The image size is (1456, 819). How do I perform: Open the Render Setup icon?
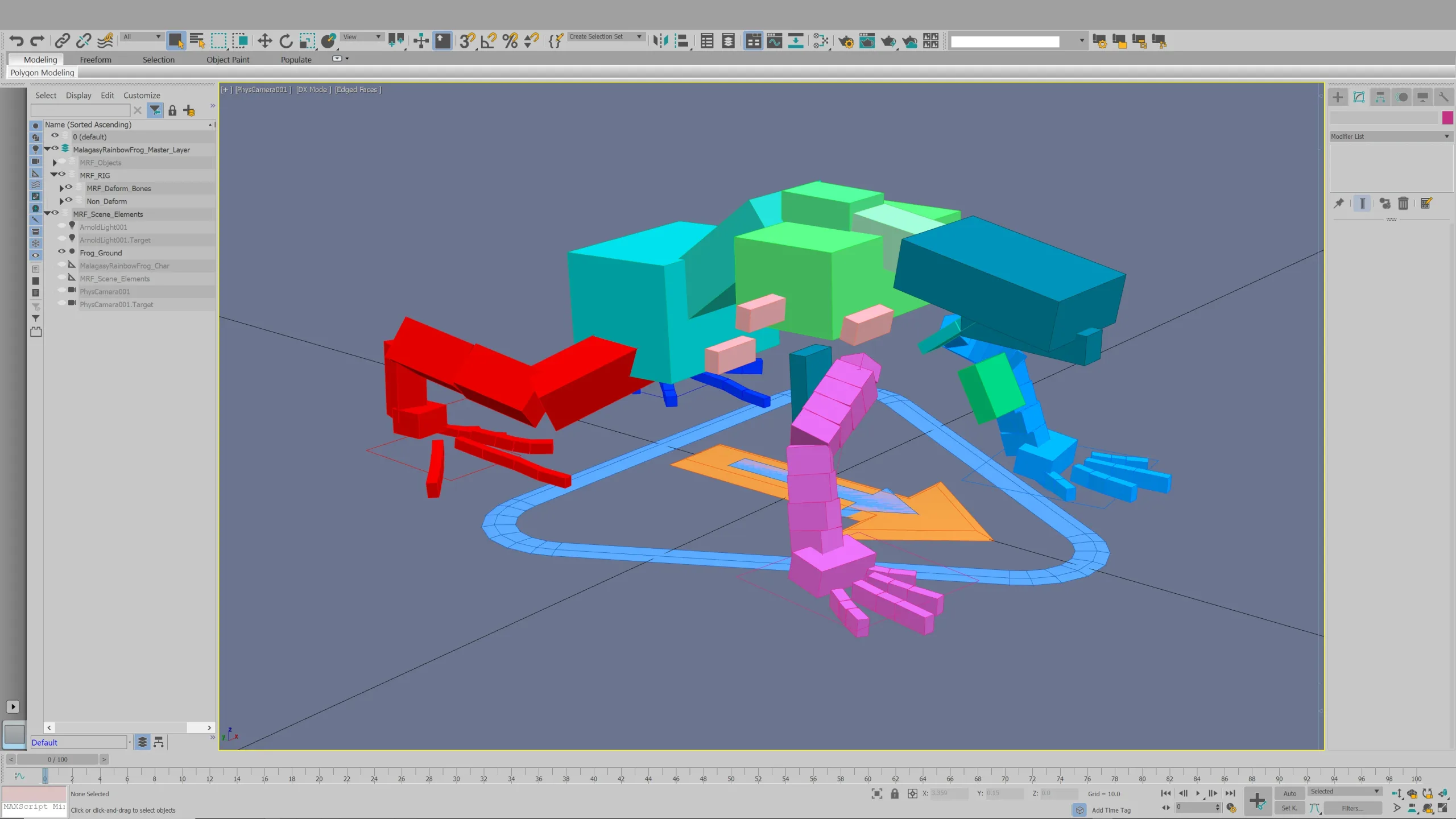pyautogui.click(x=846, y=41)
